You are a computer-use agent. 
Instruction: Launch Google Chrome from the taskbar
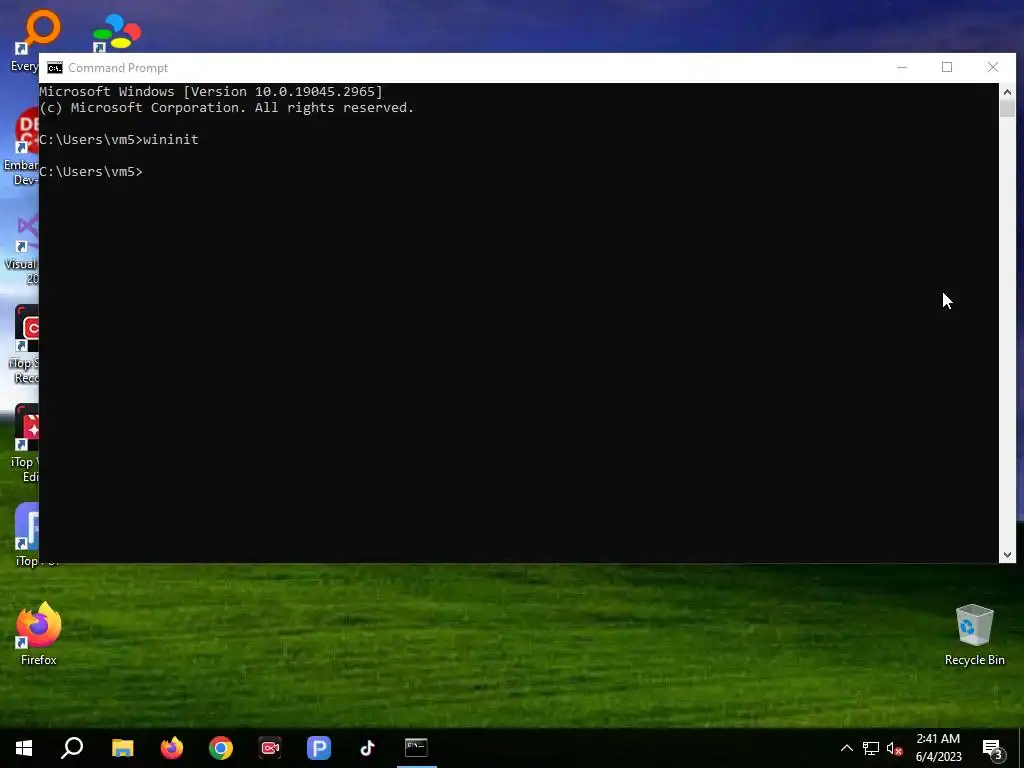click(x=221, y=748)
